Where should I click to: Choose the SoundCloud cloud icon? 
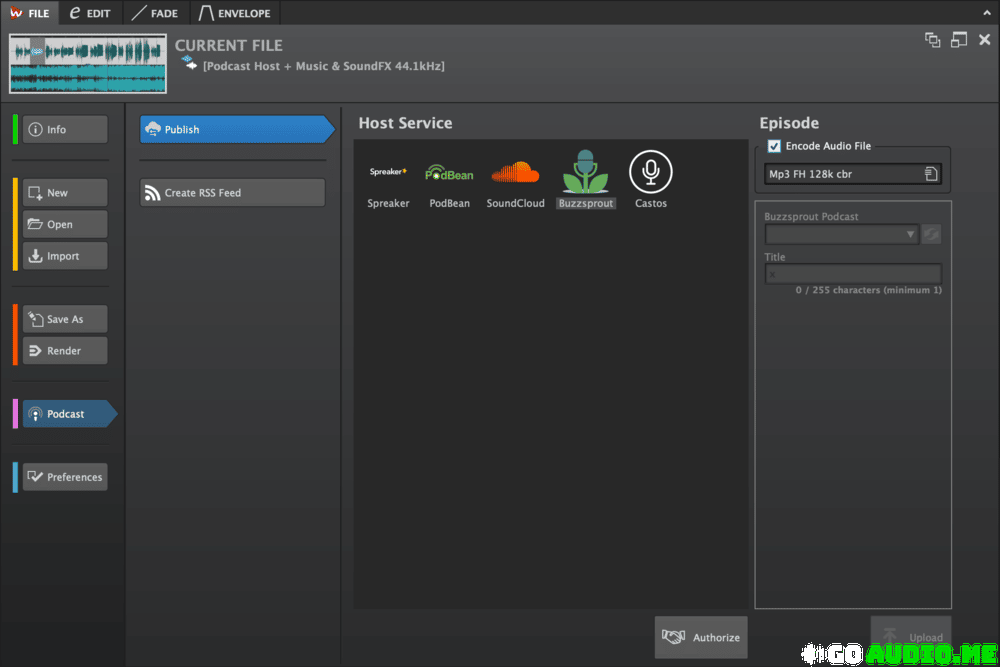click(x=515, y=173)
